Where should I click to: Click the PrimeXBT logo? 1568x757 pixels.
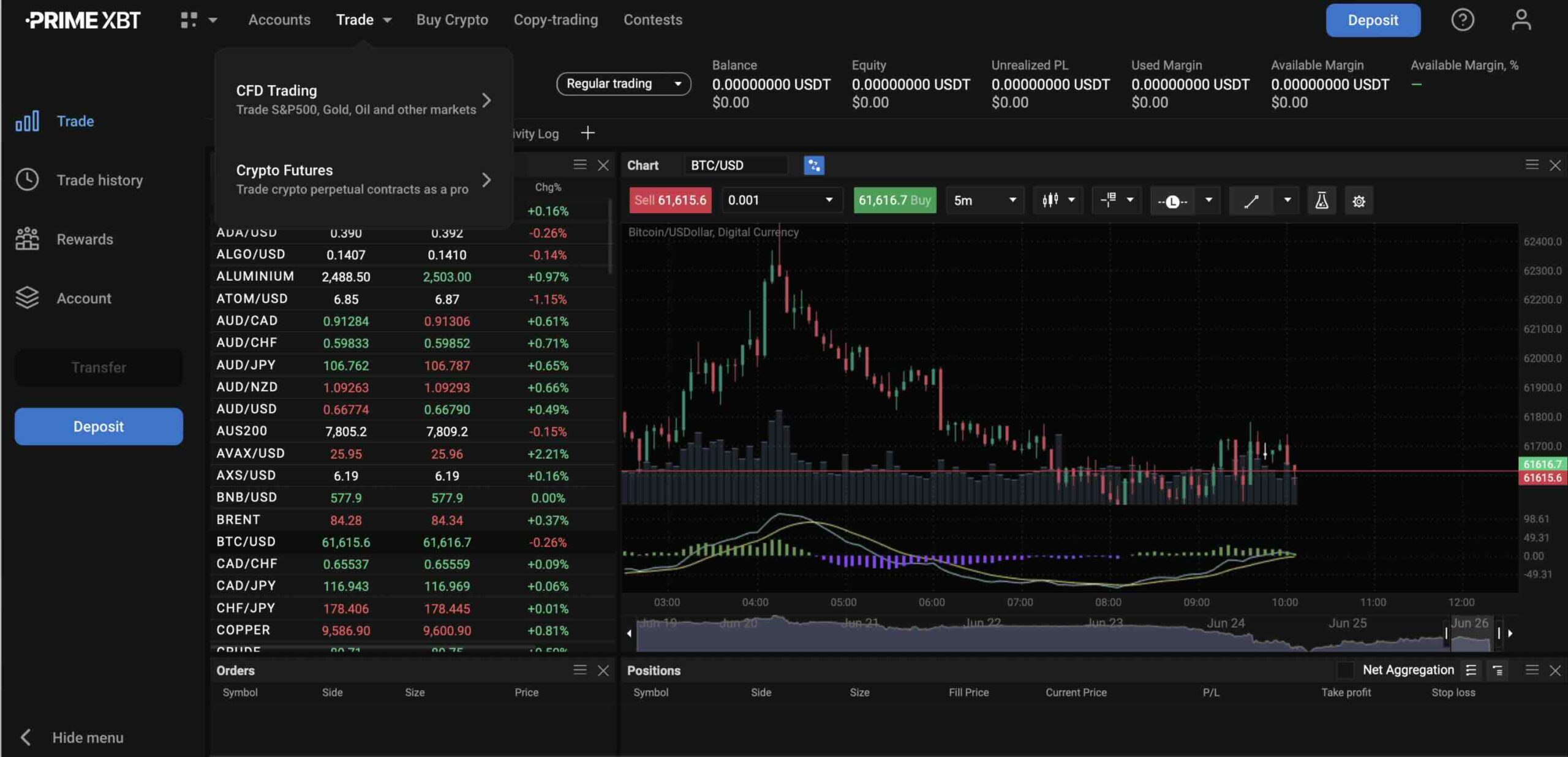(x=83, y=20)
